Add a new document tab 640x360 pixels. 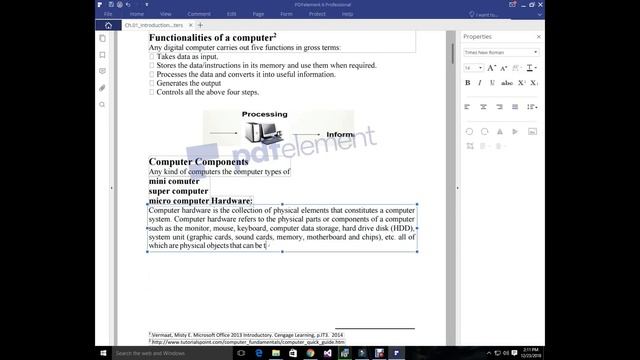pyautogui.click(x=200, y=25)
